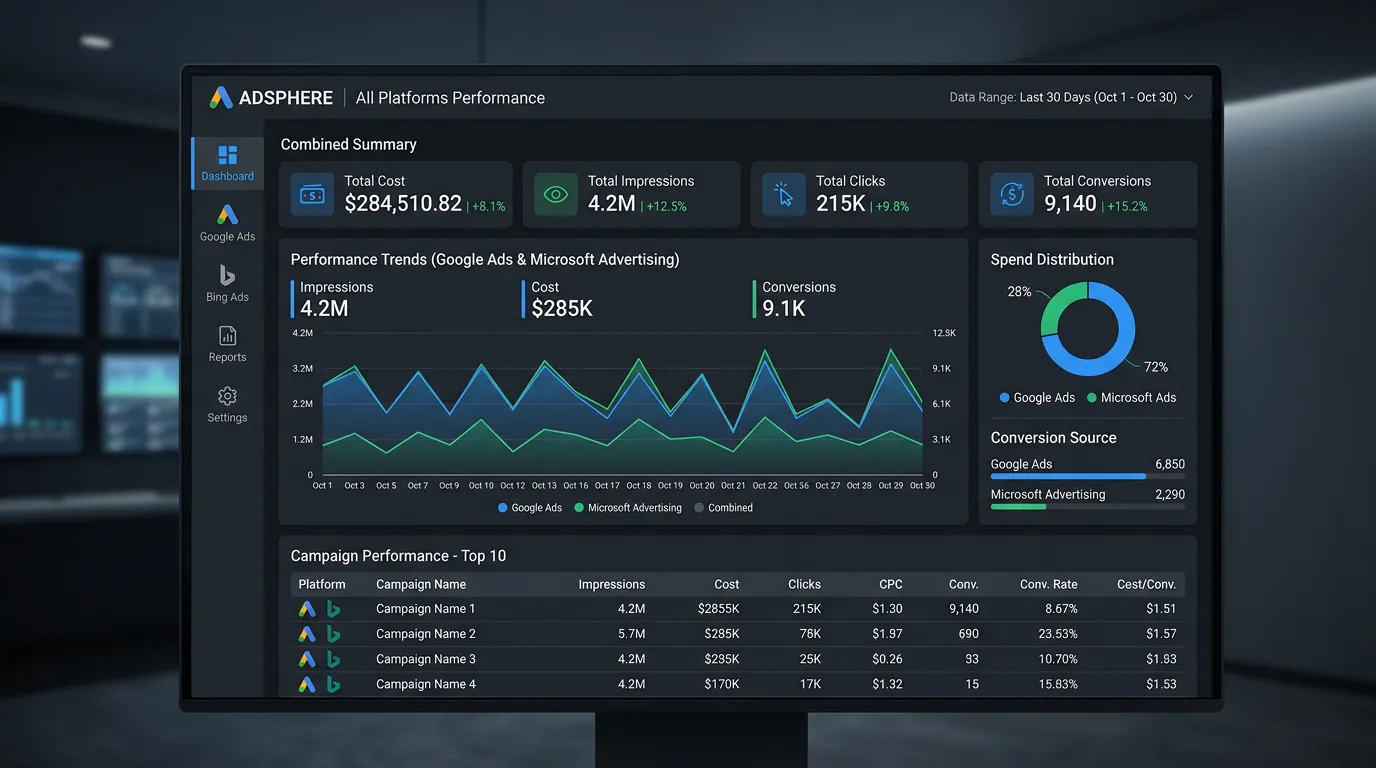Click the Total Impressions eye icon
Image resolution: width=1376 pixels, height=768 pixels.
point(555,194)
